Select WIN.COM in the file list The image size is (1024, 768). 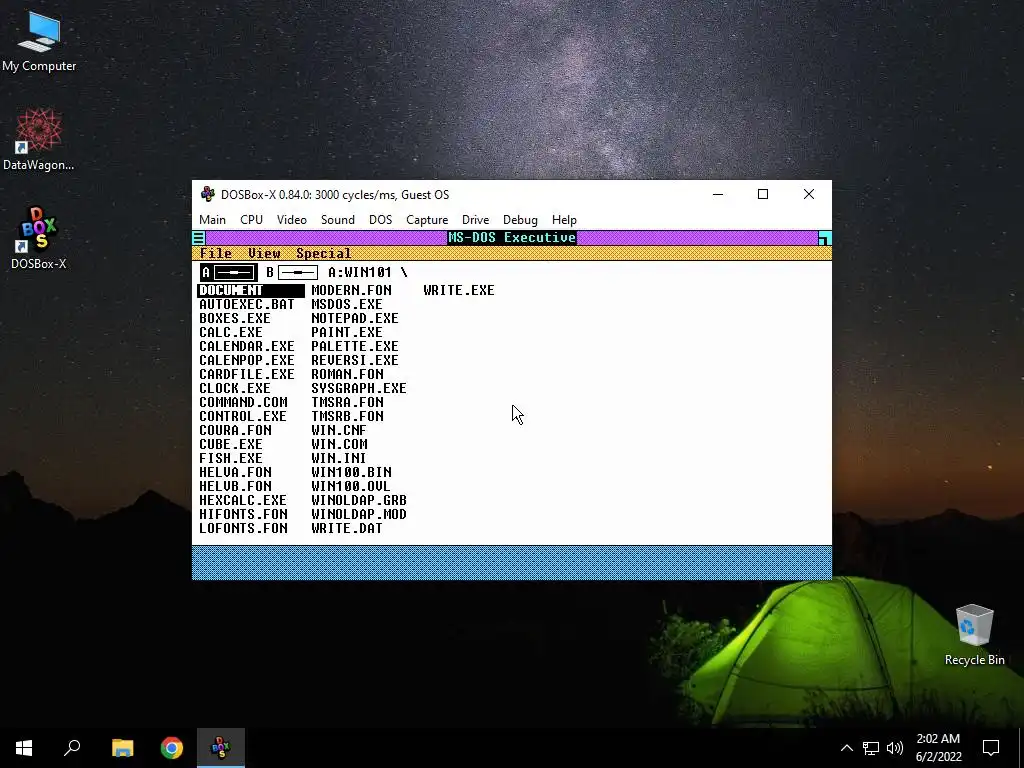[339, 444]
